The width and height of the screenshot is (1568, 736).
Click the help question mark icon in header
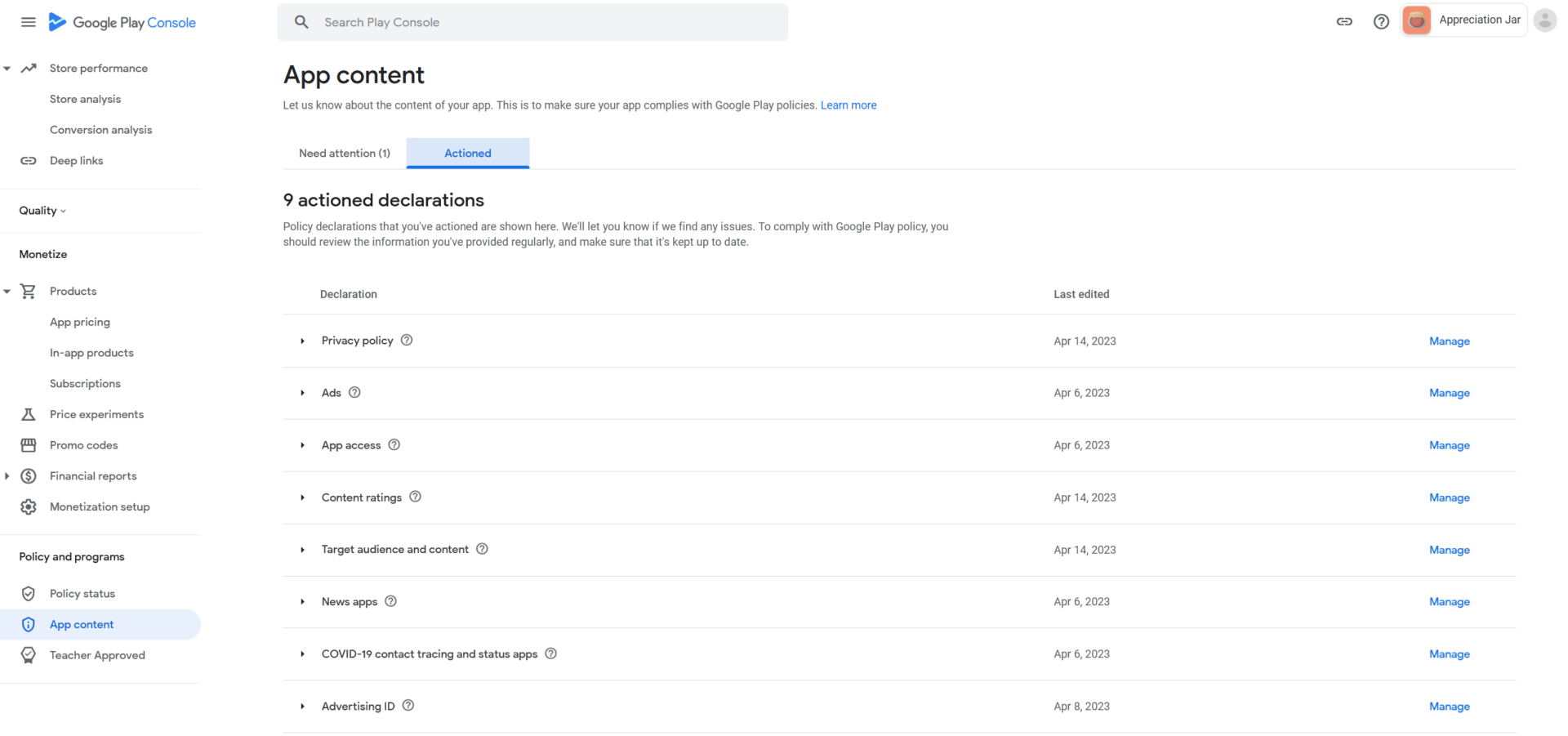pos(1381,21)
